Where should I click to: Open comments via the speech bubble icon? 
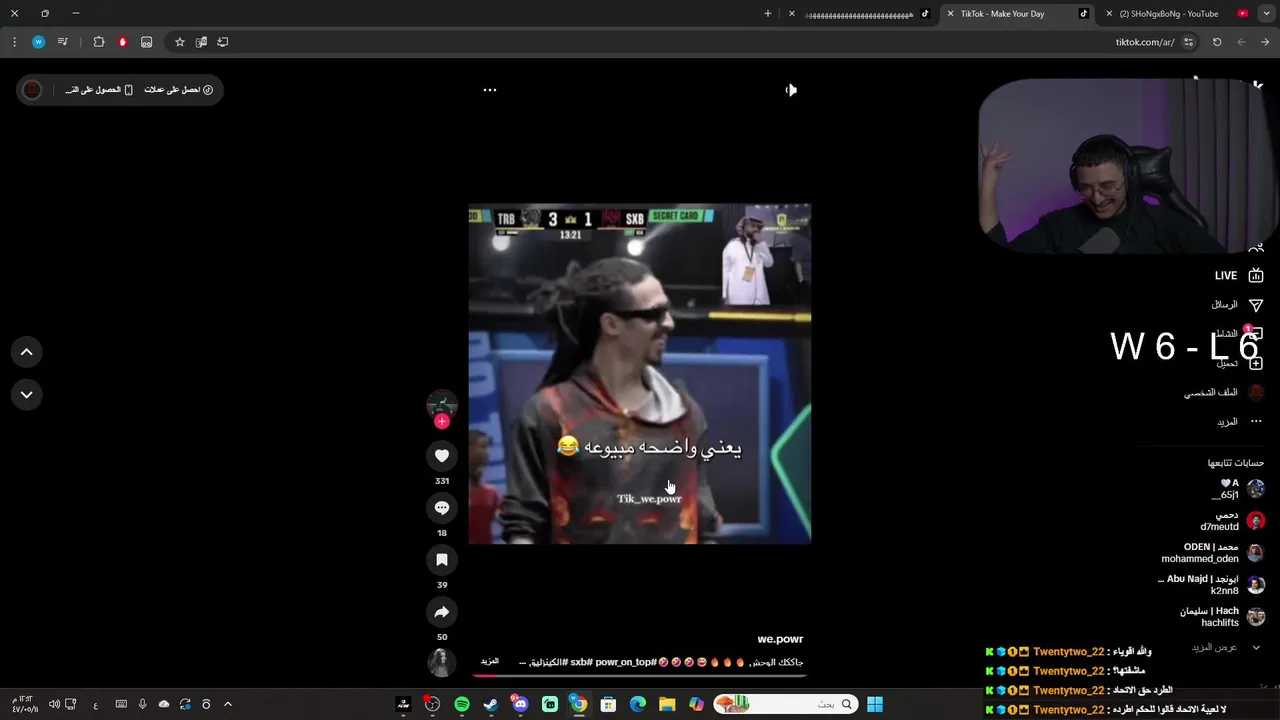point(442,508)
